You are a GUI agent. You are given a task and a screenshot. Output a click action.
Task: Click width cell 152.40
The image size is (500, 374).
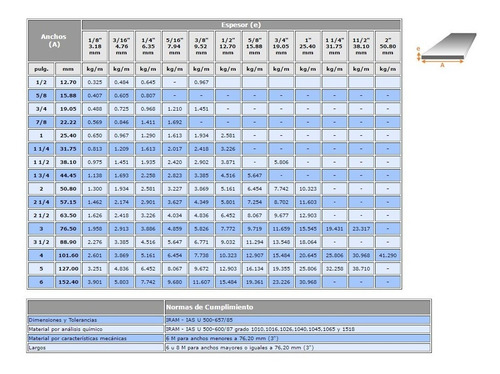point(68,282)
